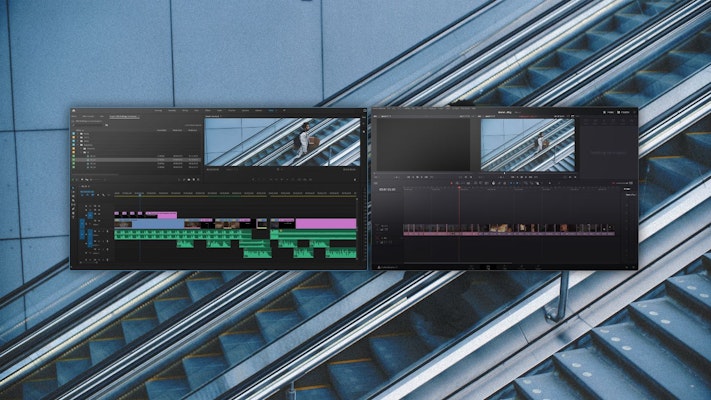Open the Inspector panel in DaVinci Resolve
Screen dimensions: 711x400
[x=622, y=114]
